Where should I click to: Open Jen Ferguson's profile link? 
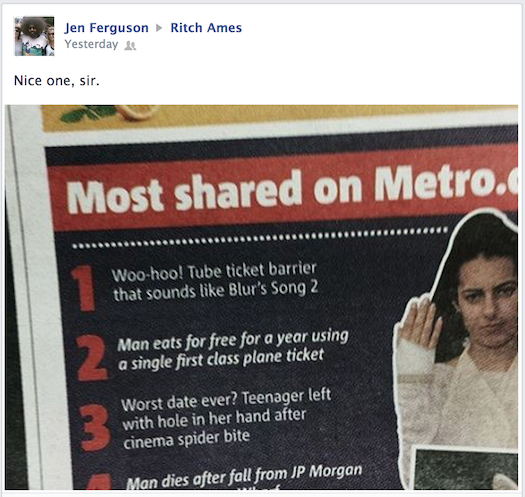click(106, 28)
